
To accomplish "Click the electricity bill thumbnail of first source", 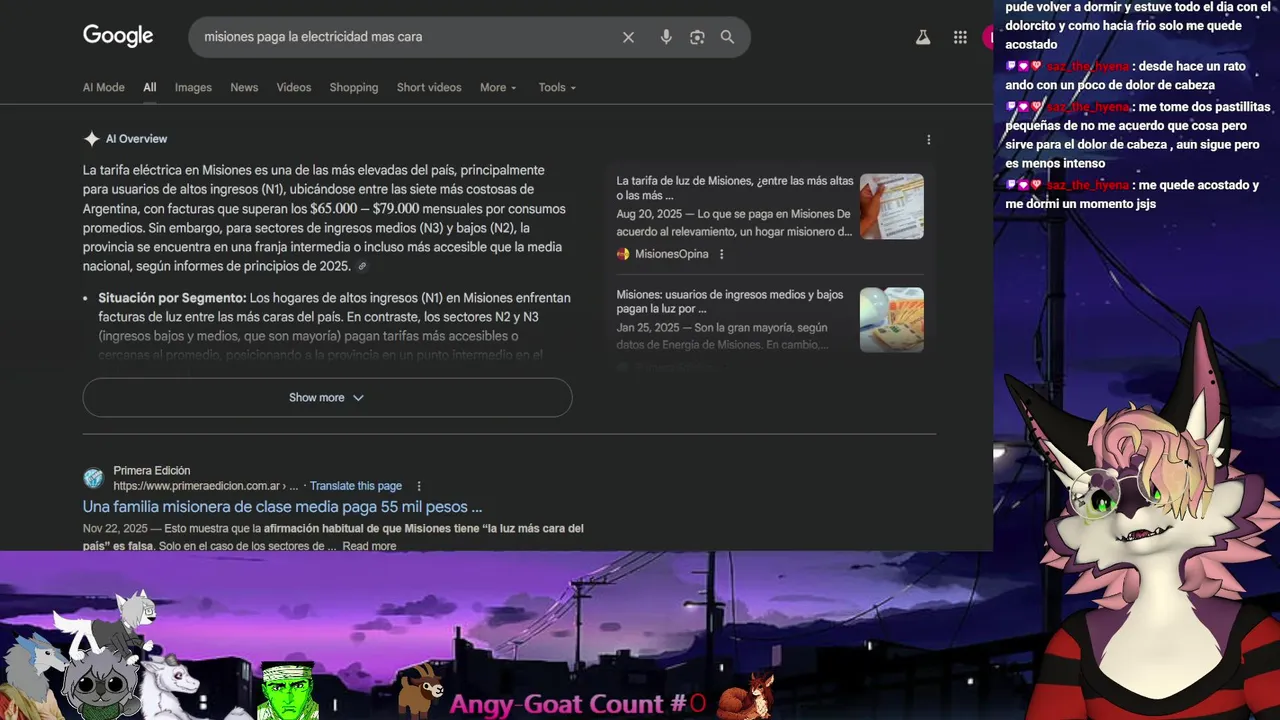I will tap(892, 206).
